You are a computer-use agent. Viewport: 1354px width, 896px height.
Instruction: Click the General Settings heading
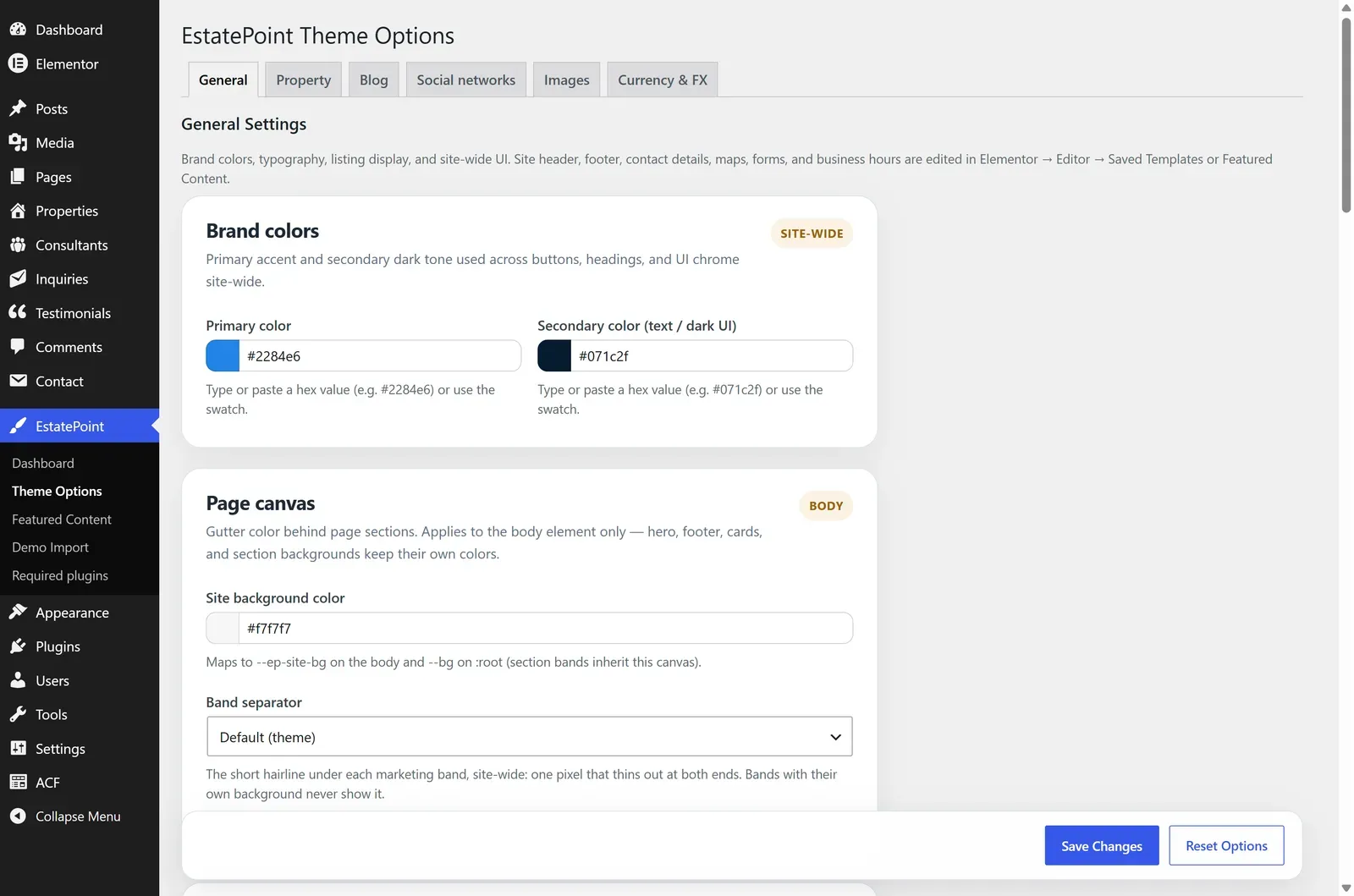tap(244, 124)
